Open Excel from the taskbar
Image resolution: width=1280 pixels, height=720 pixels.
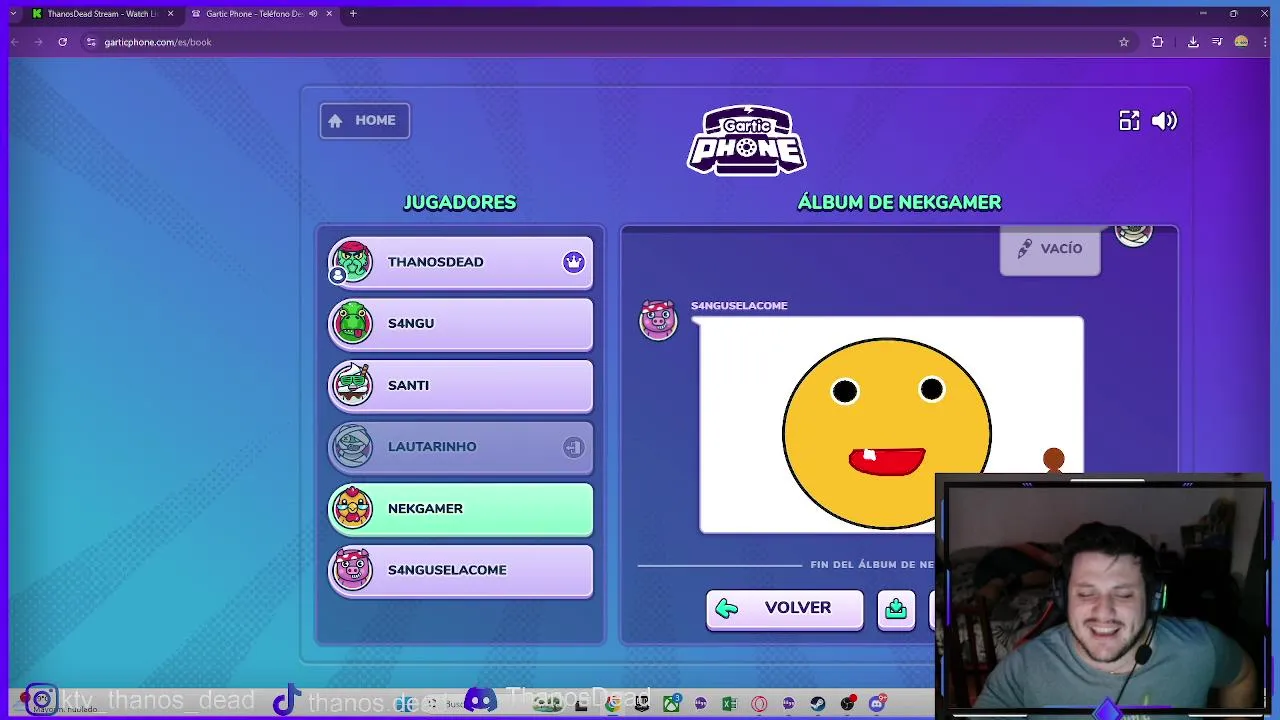coord(729,704)
